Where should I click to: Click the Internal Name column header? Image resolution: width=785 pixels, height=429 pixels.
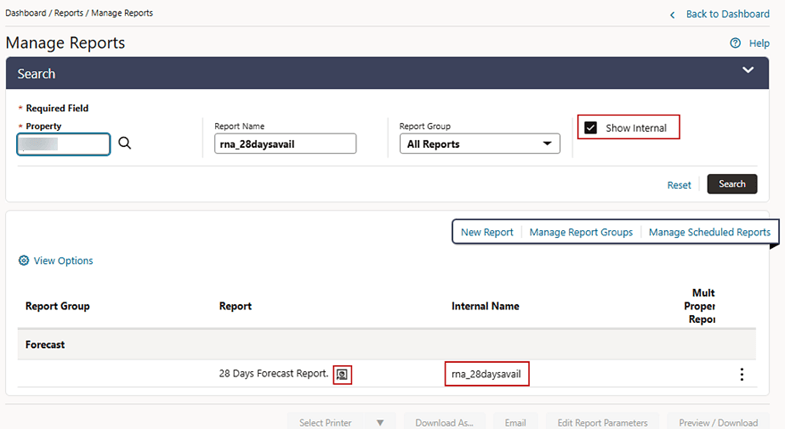coord(485,306)
